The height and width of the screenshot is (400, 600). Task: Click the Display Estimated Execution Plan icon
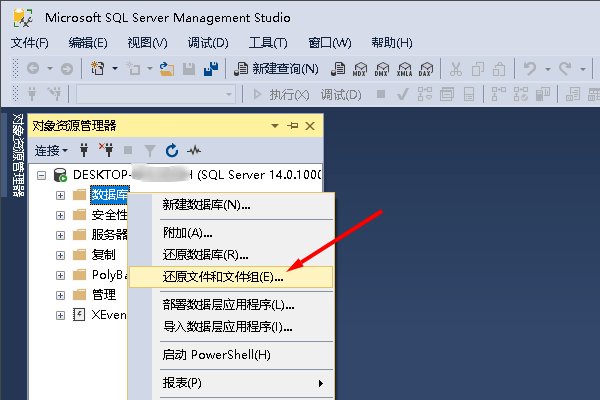[x=425, y=94]
